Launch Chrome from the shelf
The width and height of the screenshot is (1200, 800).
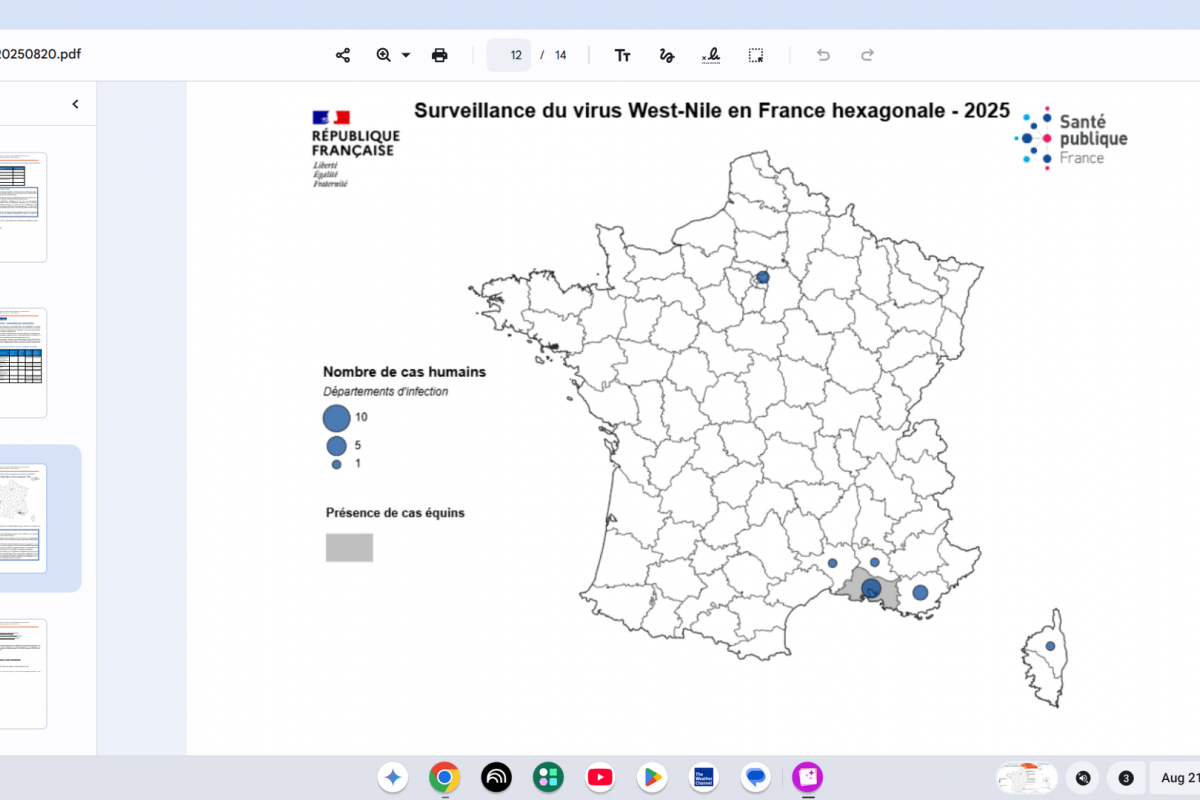444,777
